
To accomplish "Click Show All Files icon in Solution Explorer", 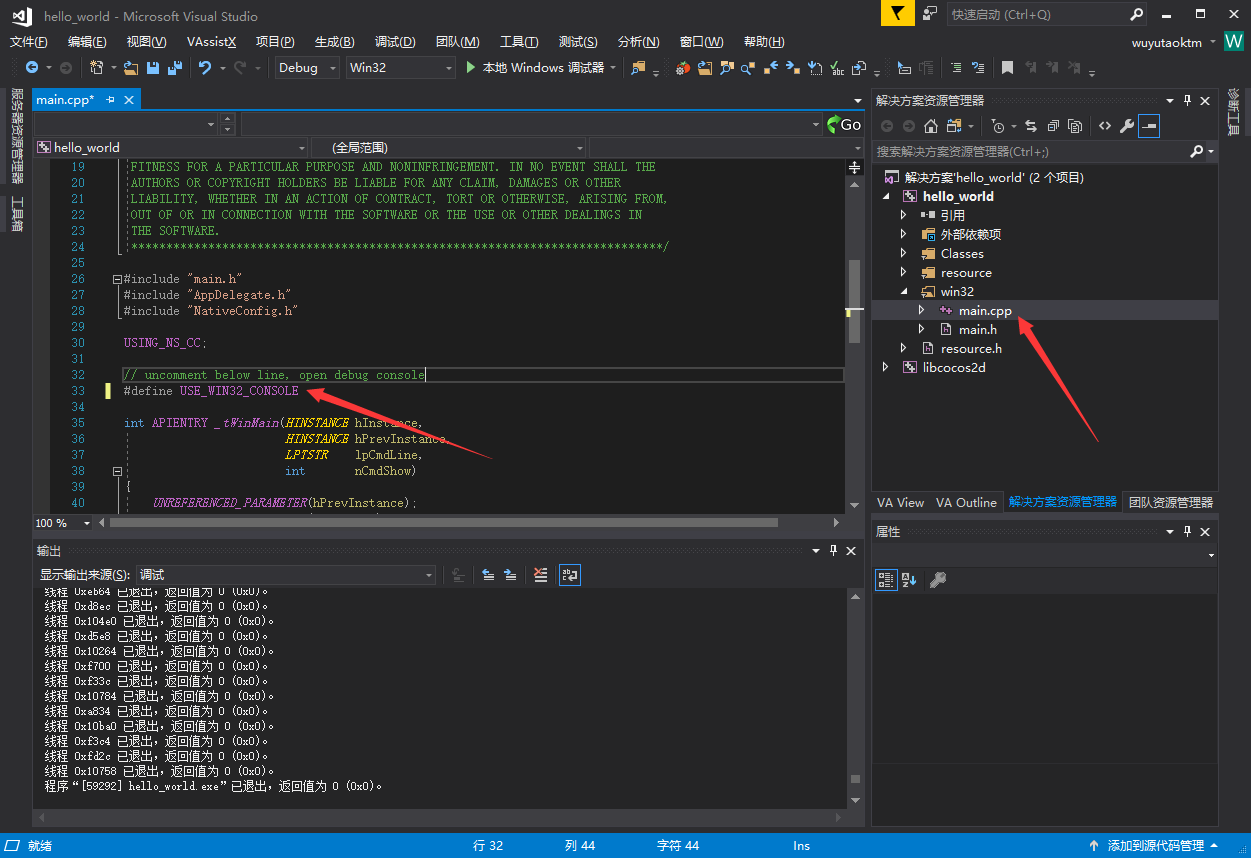I will 1075,126.
